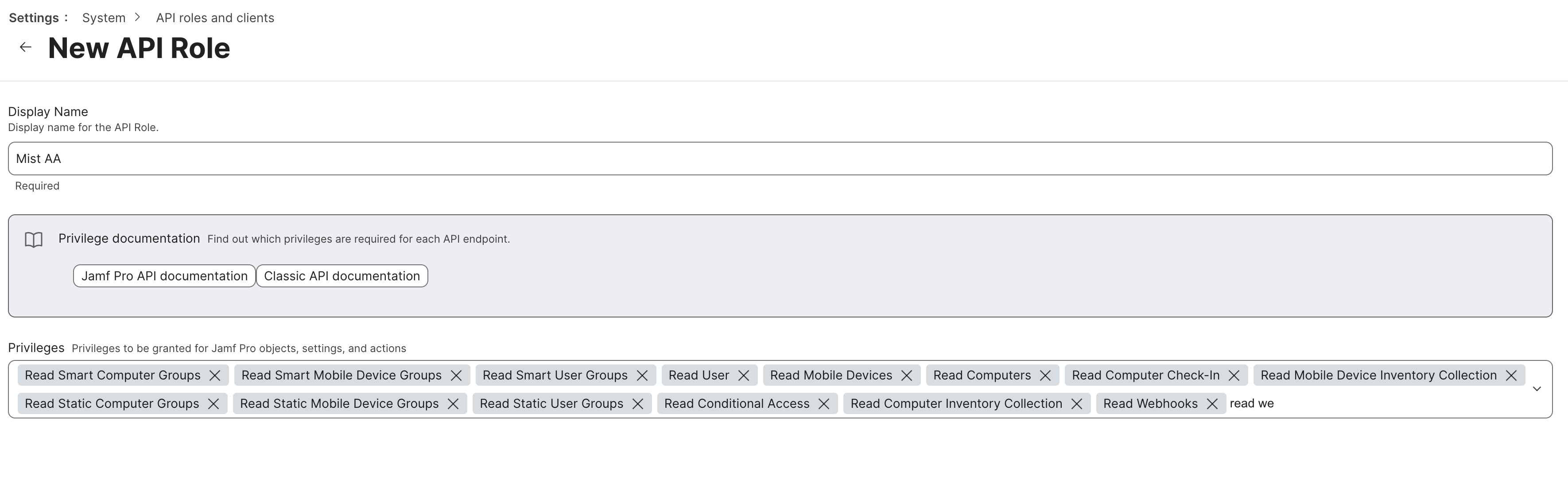Remove the Read Static Mobile Device Groups privilege

(x=453, y=404)
